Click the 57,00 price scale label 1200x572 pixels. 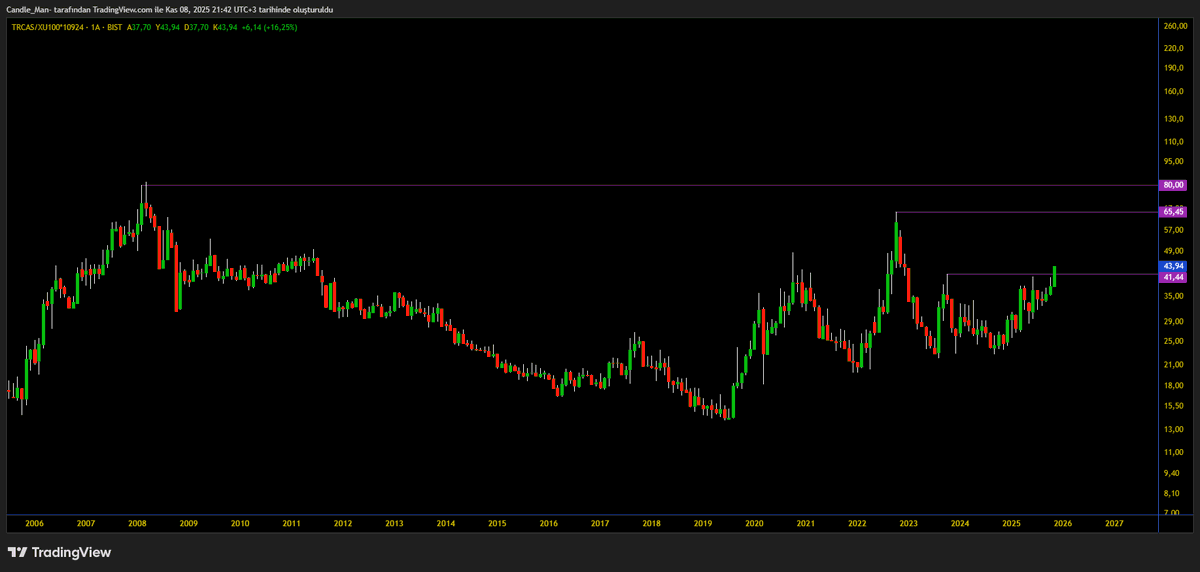click(1174, 230)
